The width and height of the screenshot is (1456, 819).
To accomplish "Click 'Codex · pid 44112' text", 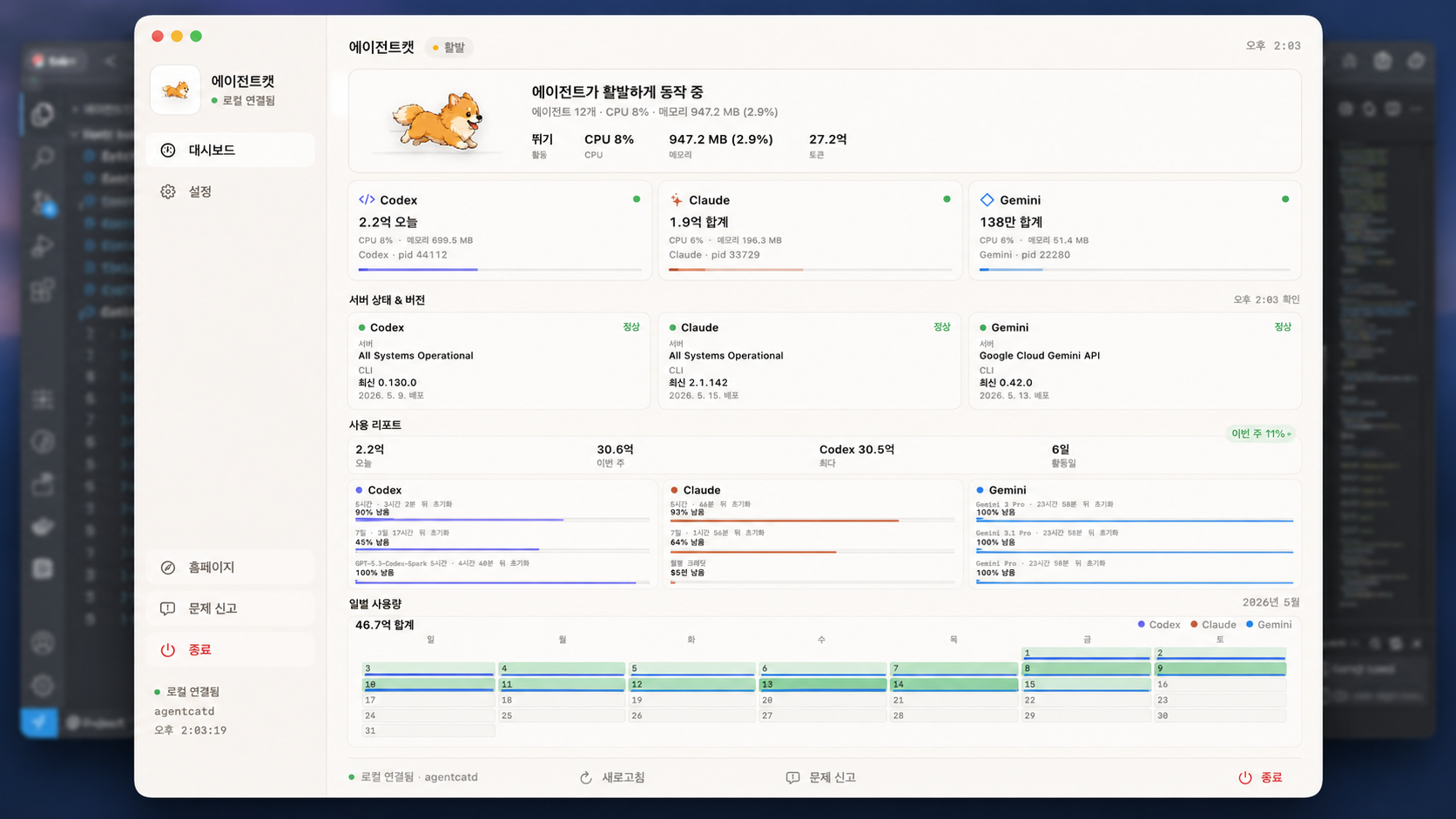I will (402, 255).
